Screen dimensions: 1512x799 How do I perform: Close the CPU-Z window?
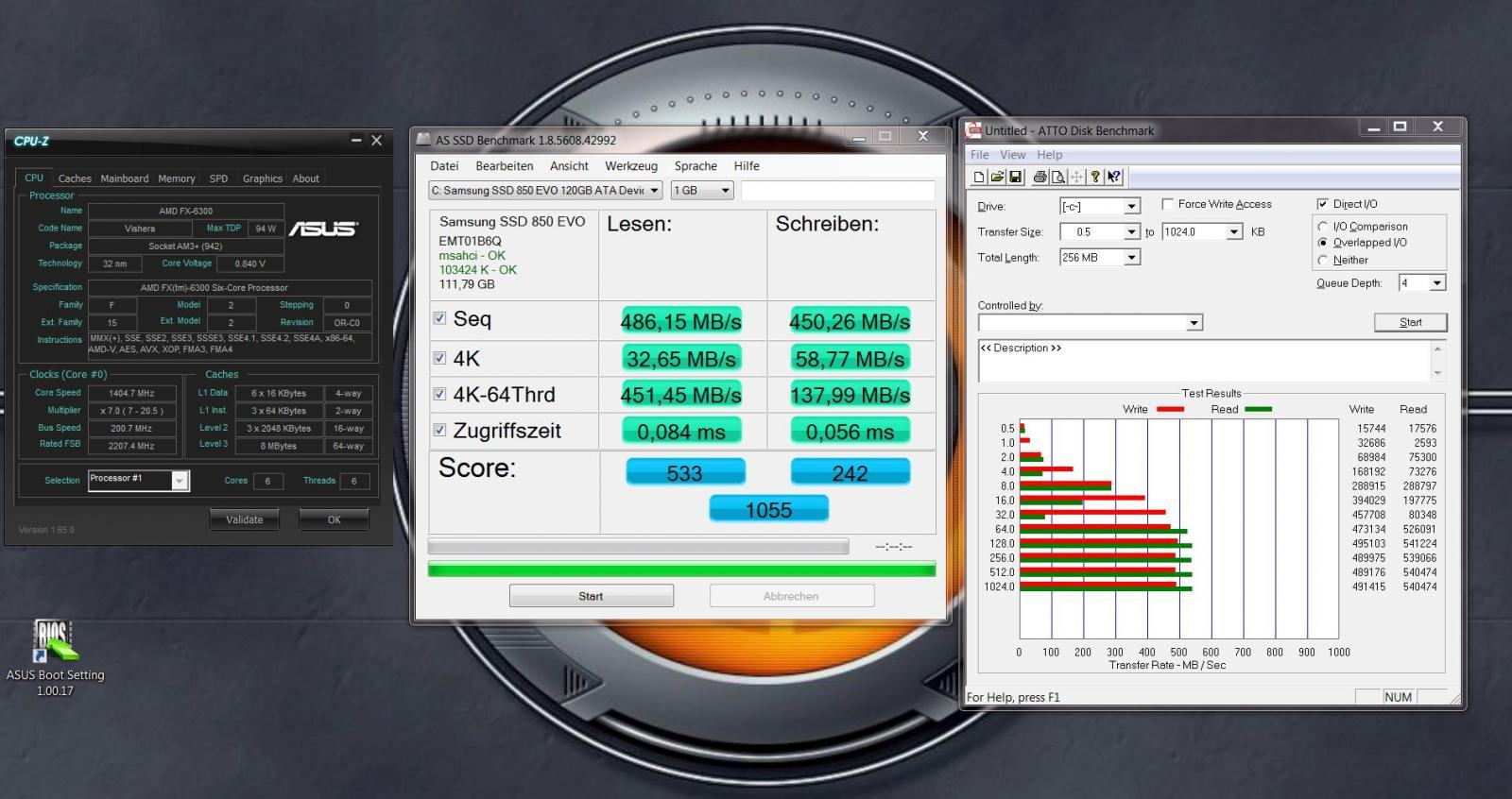[x=376, y=141]
